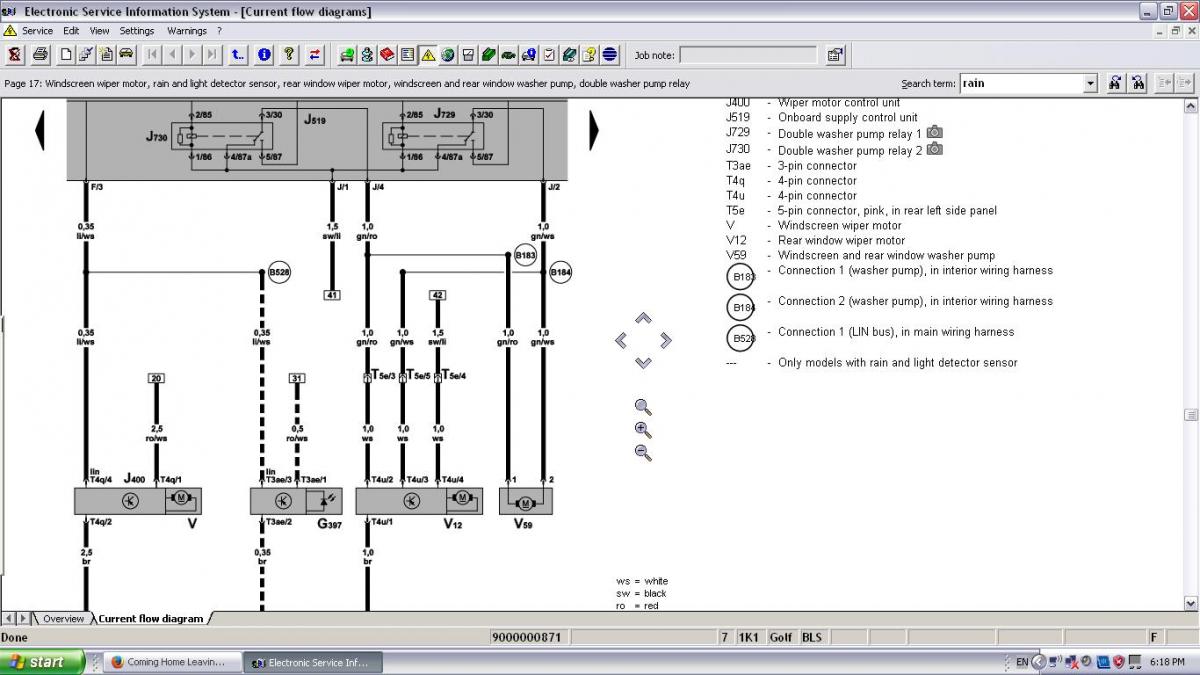This screenshot has width=1200, height=675.
Task: Click the red book icon
Action: (x=387, y=54)
